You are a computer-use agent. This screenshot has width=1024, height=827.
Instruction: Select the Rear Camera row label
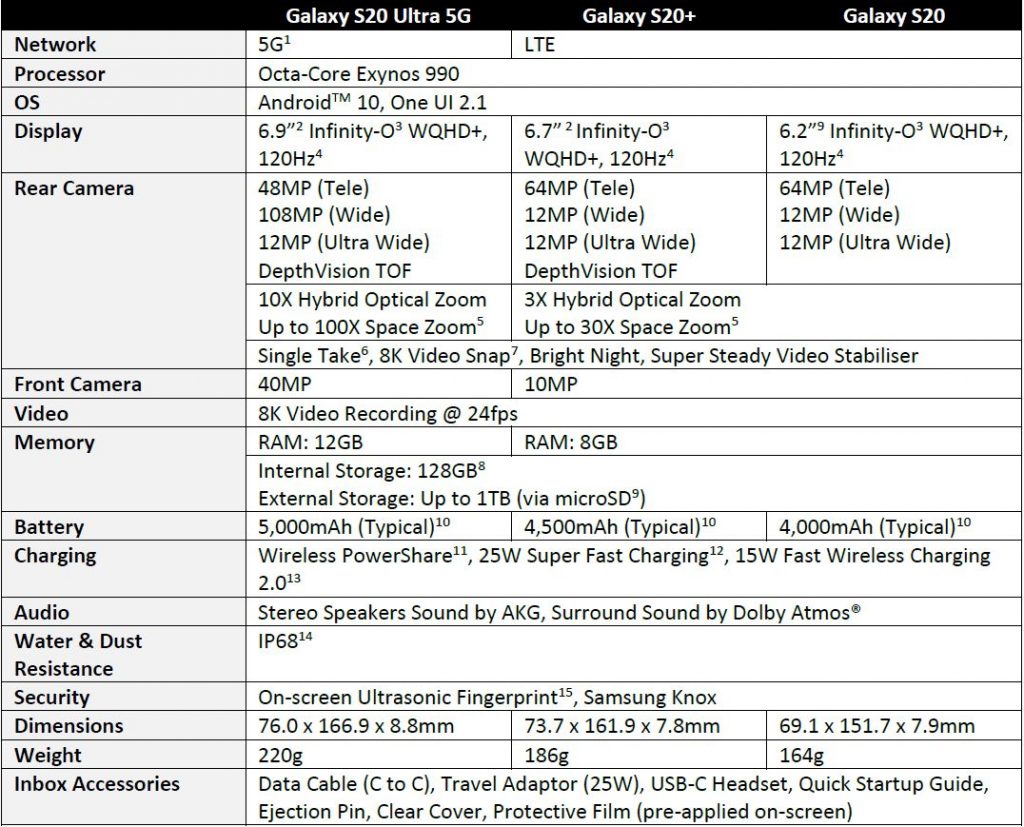(74, 188)
